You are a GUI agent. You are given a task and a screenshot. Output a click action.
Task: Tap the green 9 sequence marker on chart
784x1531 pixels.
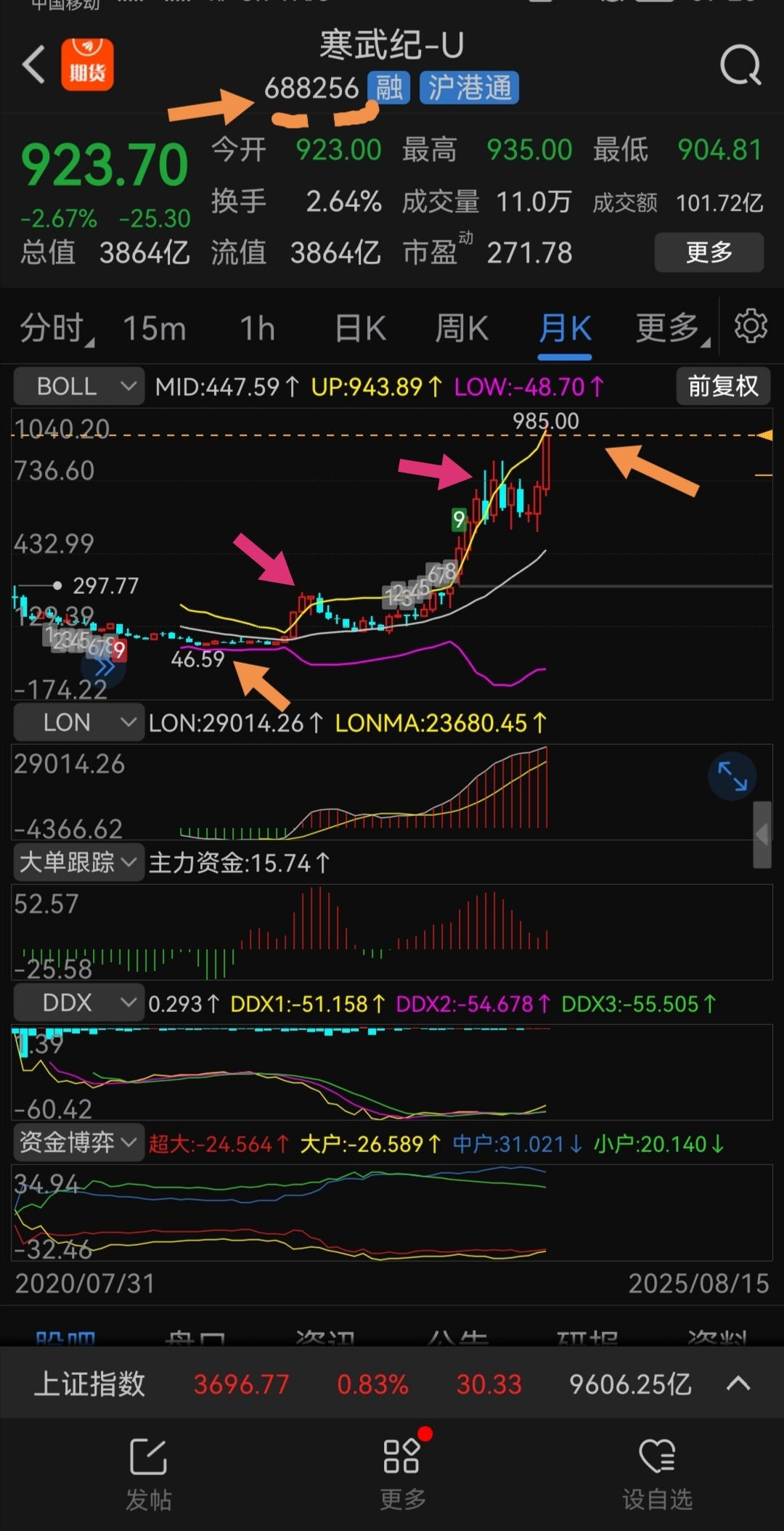(459, 520)
